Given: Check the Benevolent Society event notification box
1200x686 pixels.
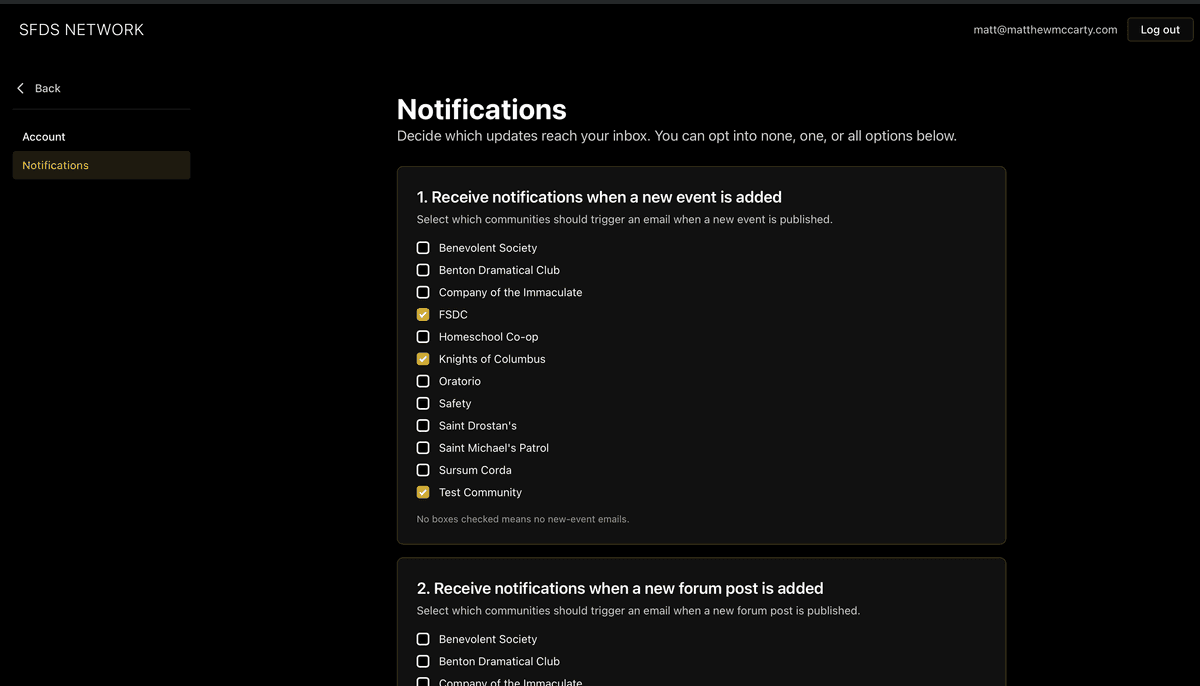Looking at the screenshot, I should [x=422, y=247].
